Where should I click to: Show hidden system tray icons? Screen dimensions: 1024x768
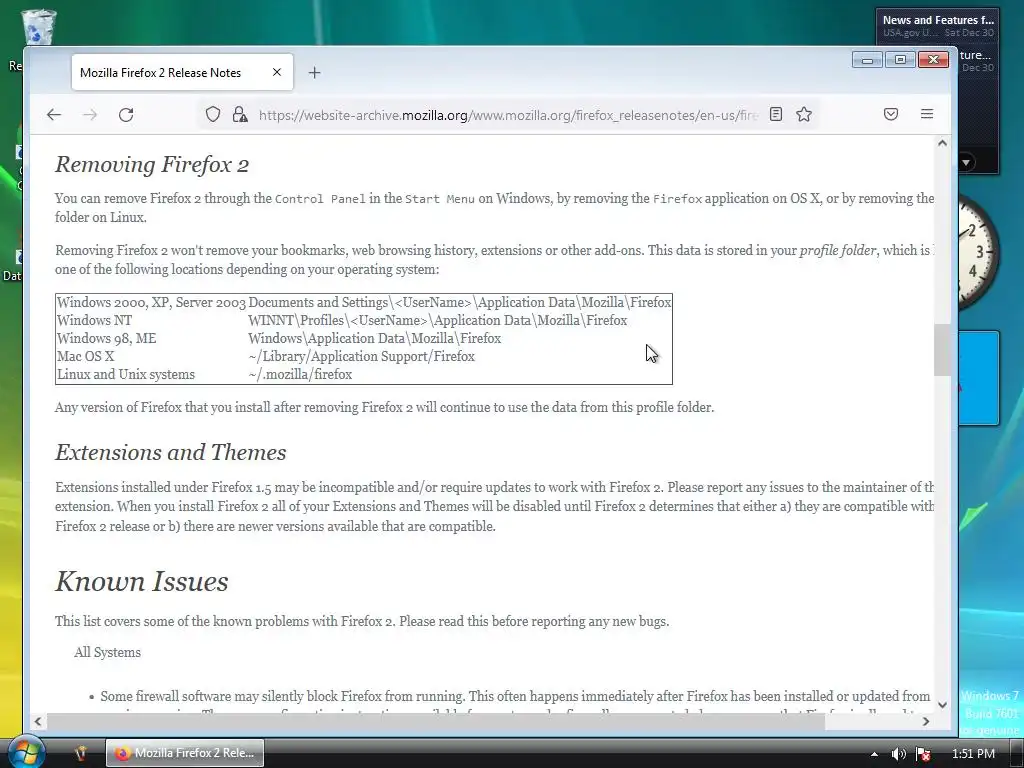[874, 754]
